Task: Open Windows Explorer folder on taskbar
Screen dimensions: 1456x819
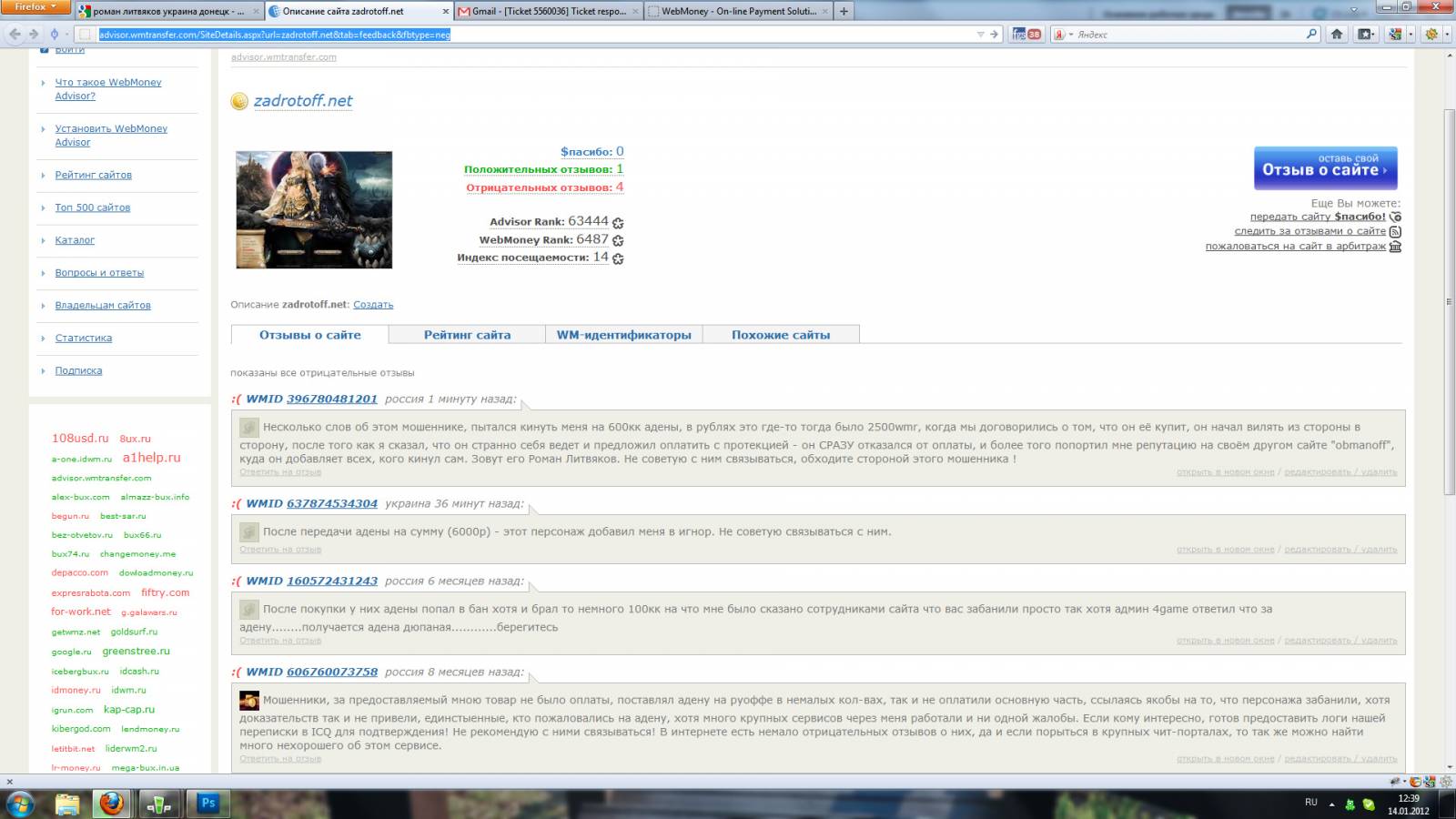Action: pos(67,804)
